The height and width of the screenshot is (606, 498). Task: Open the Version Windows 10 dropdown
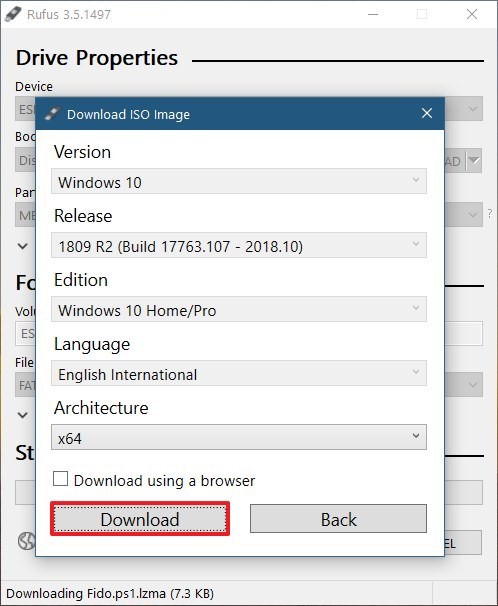(x=239, y=181)
